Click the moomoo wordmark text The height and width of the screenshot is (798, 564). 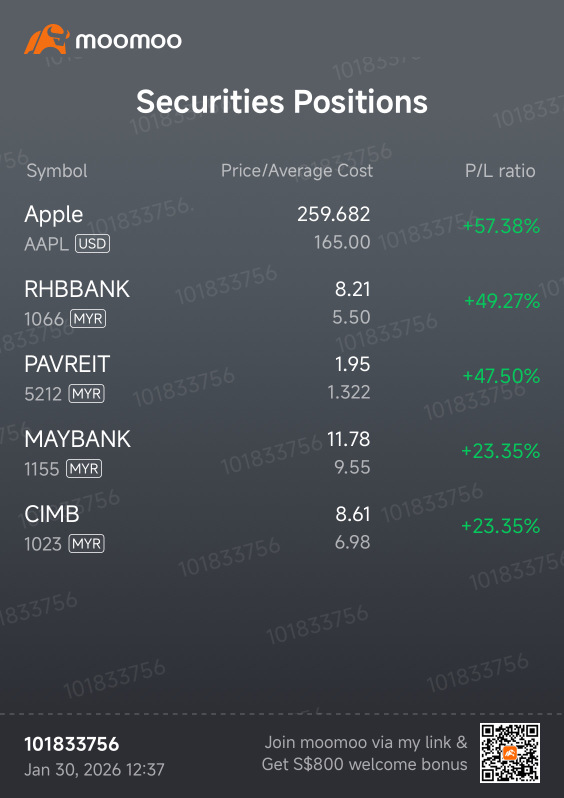pos(129,41)
